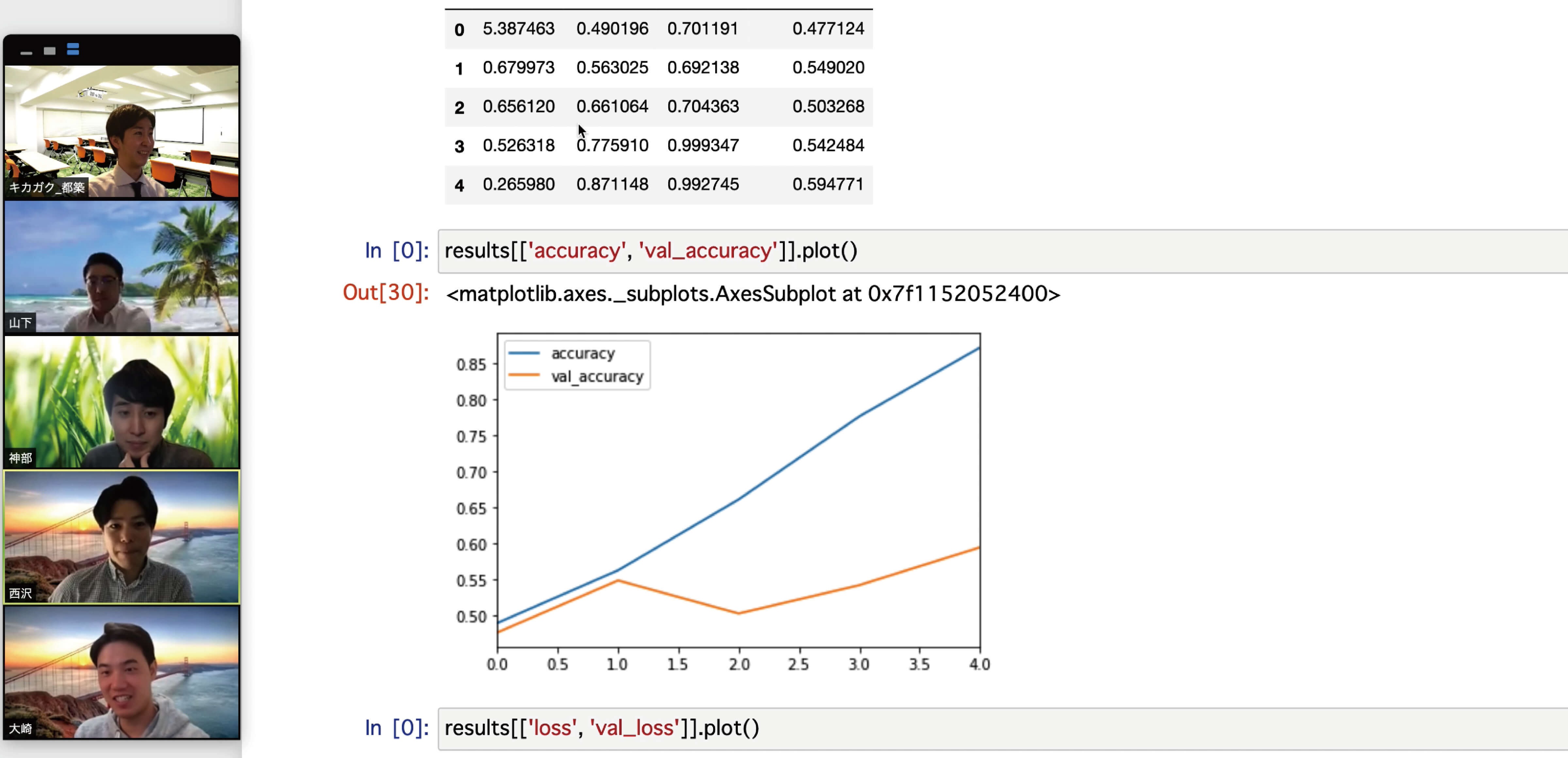Click row index 4 of results table
Image resolution: width=1568 pixels, height=758 pixels.
coord(459,186)
